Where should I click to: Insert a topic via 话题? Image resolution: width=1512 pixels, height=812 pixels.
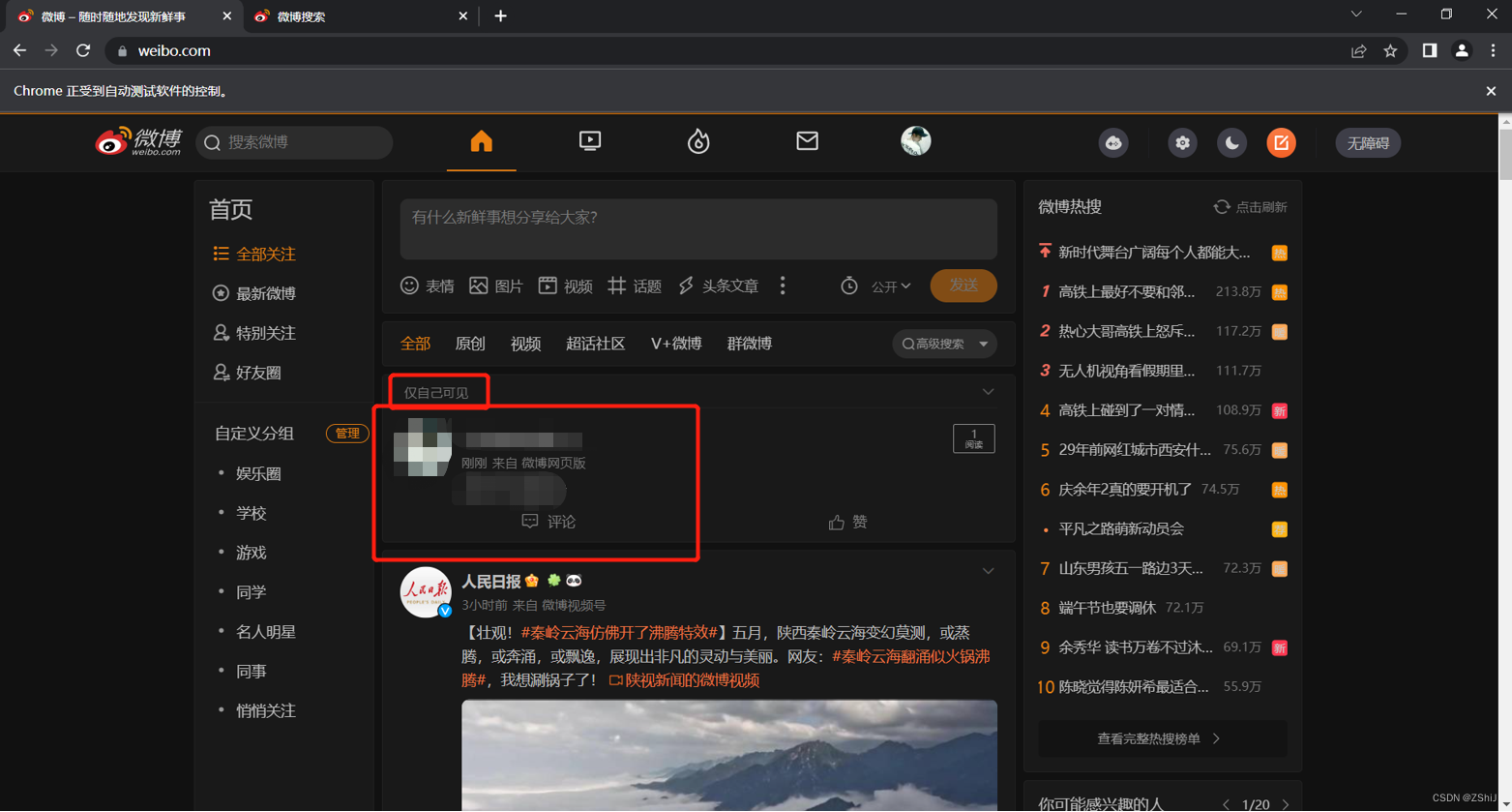(635, 286)
